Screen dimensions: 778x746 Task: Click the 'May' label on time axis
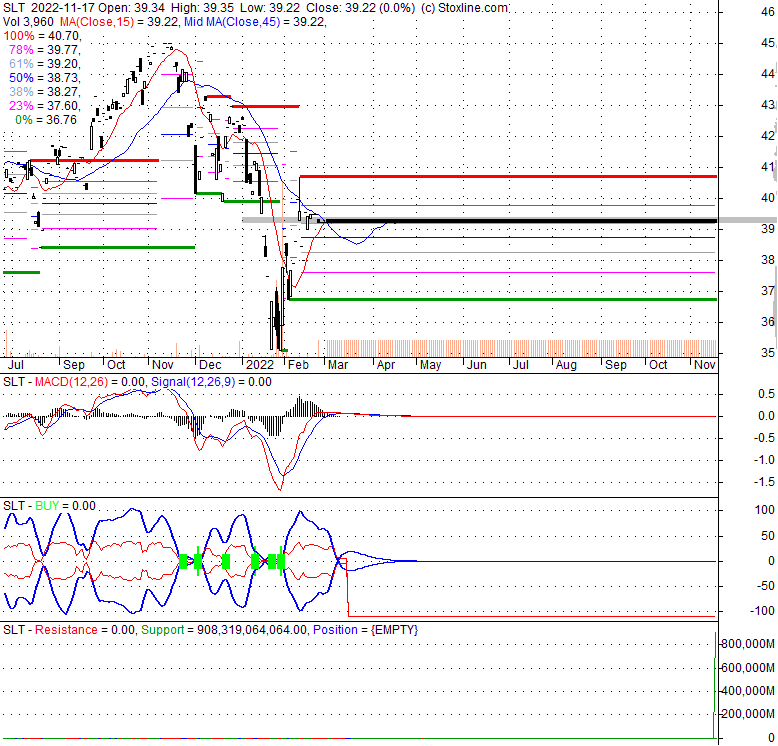pyautogui.click(x=430, y=365)
